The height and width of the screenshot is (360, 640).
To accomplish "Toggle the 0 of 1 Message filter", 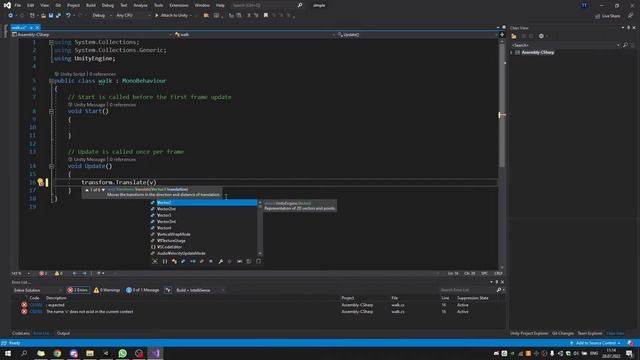I will [143, 290].
